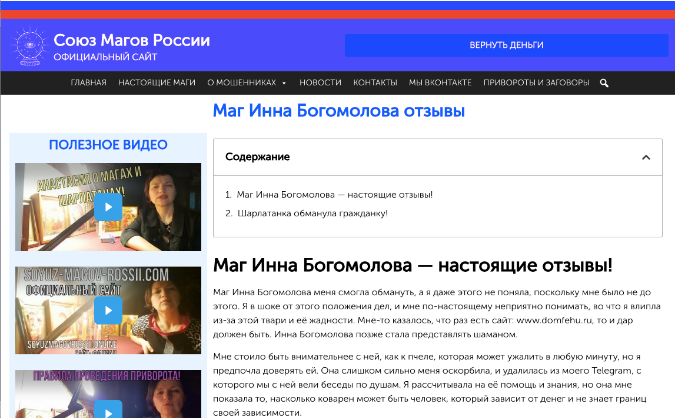Jump to 'Шарлатанка обманула гражданку!' contents link
The image size is (675, 418).
click(312, 213)
